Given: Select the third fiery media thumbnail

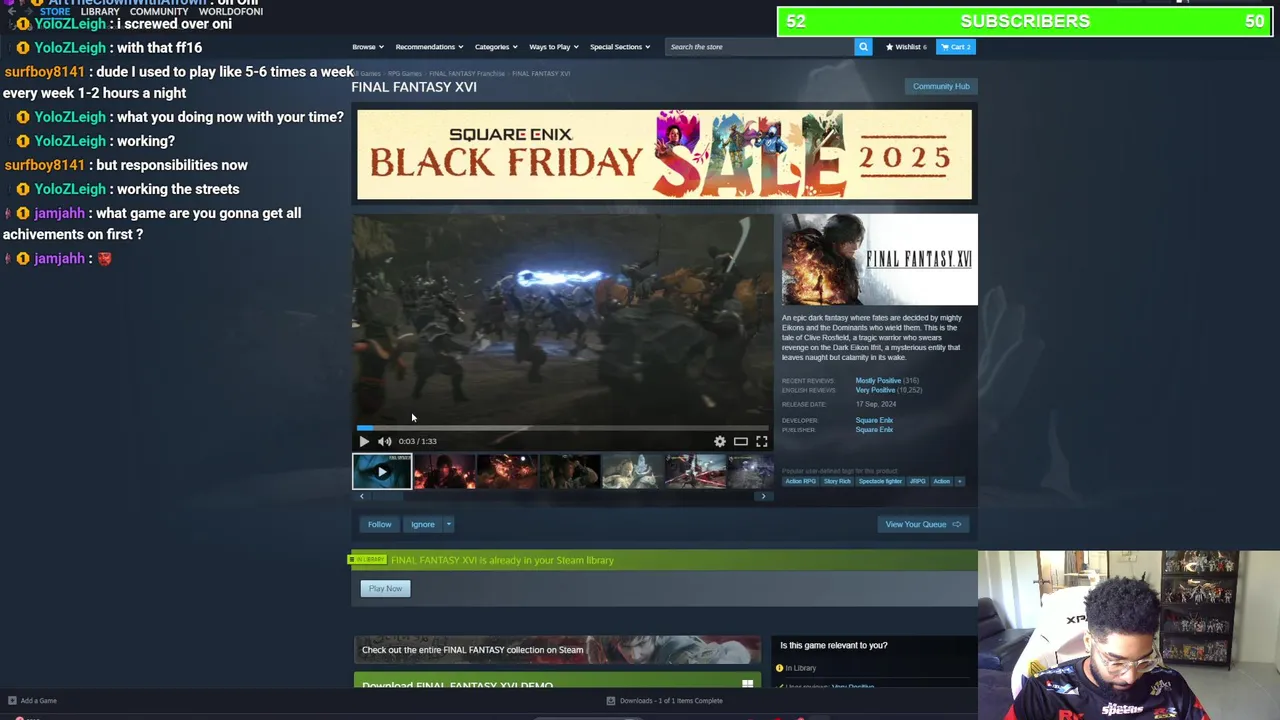Looking at the screenshot, I should pyautogui.click(x=507, y=471).
